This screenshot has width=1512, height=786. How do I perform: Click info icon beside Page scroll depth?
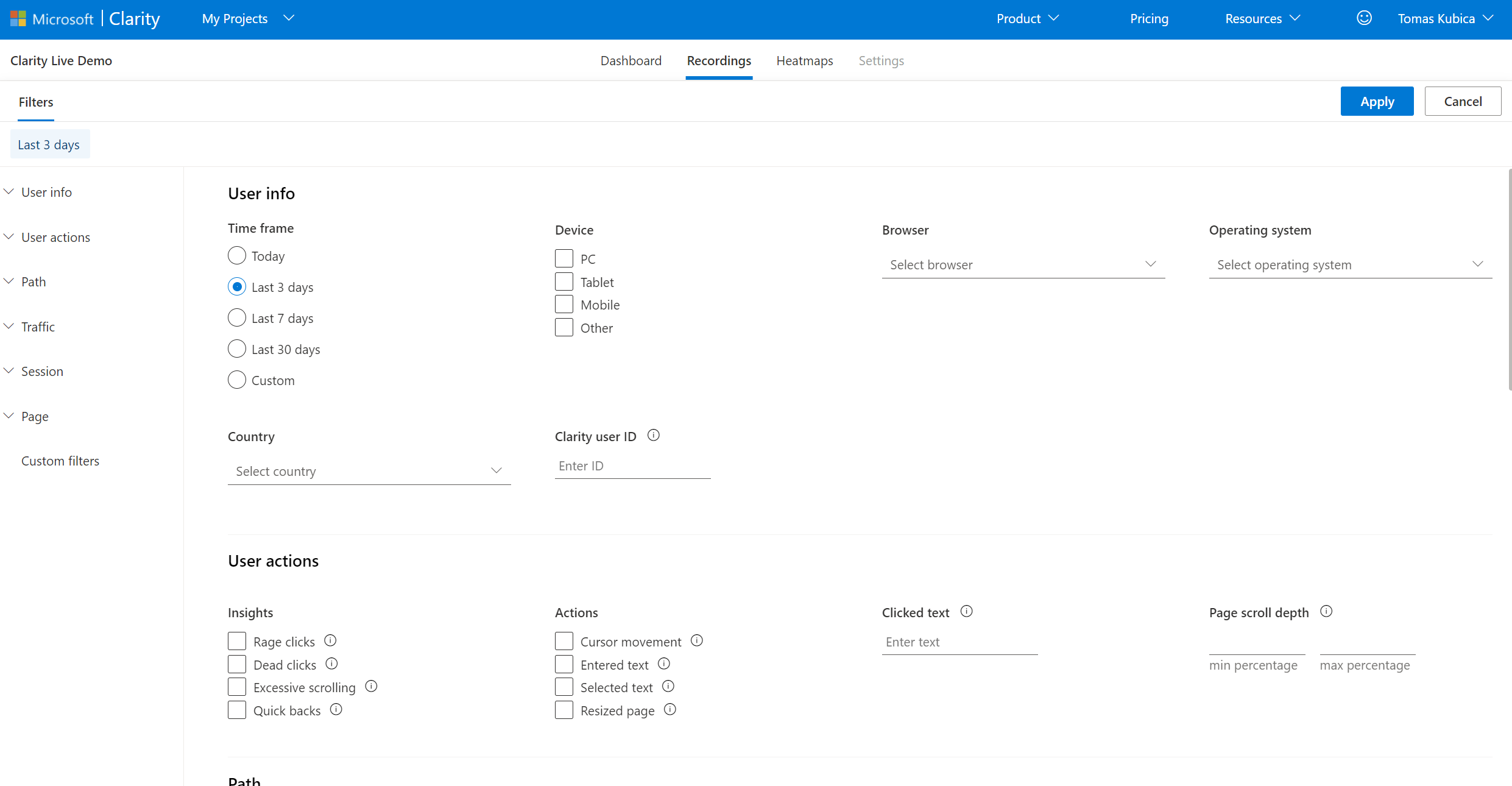click(1326, 611)
